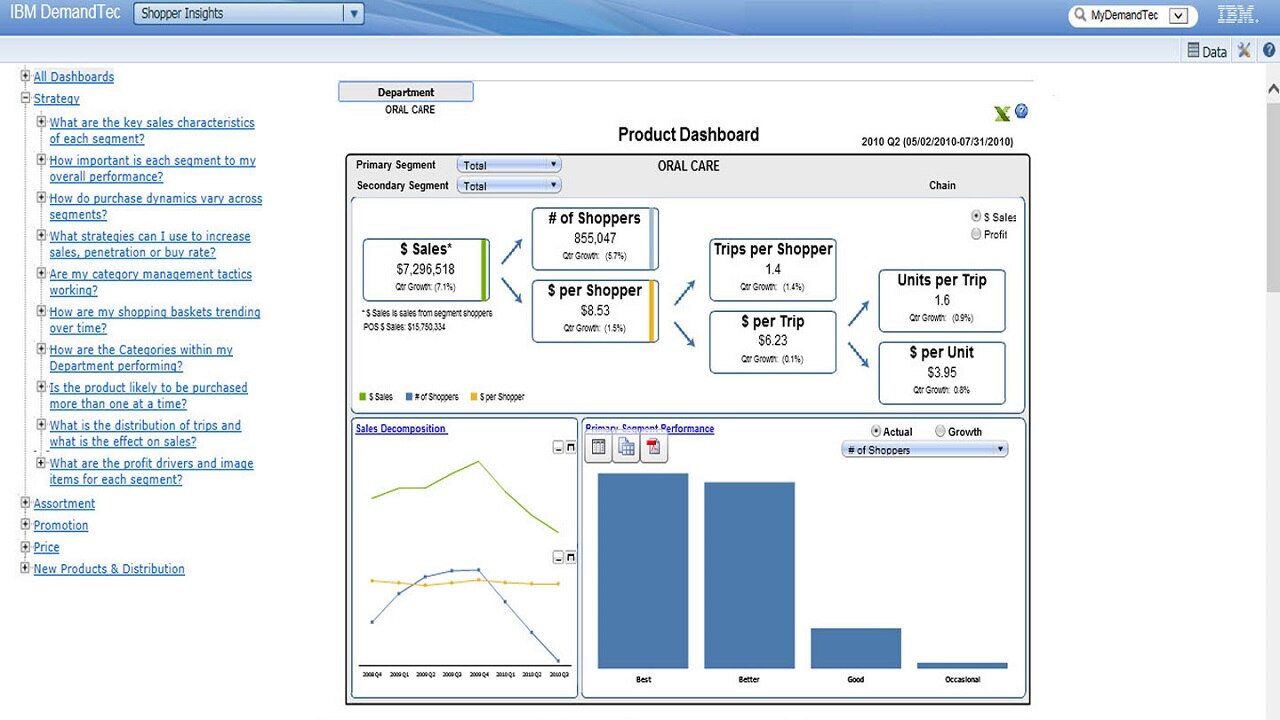Collapse the Strategy tree node

[x=26, y=98]
